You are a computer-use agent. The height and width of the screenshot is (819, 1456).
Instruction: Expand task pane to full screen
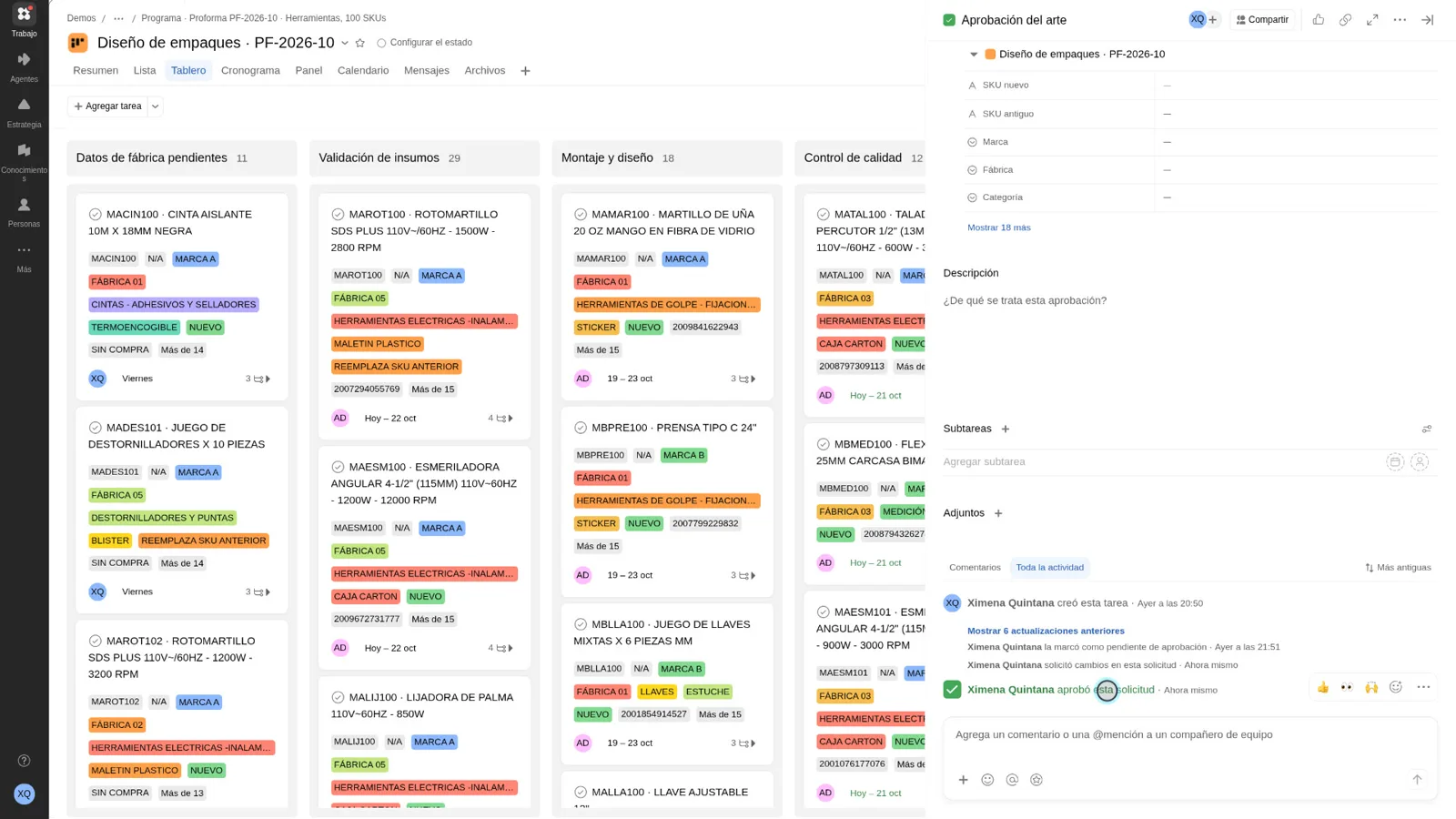coord(1372,20)
